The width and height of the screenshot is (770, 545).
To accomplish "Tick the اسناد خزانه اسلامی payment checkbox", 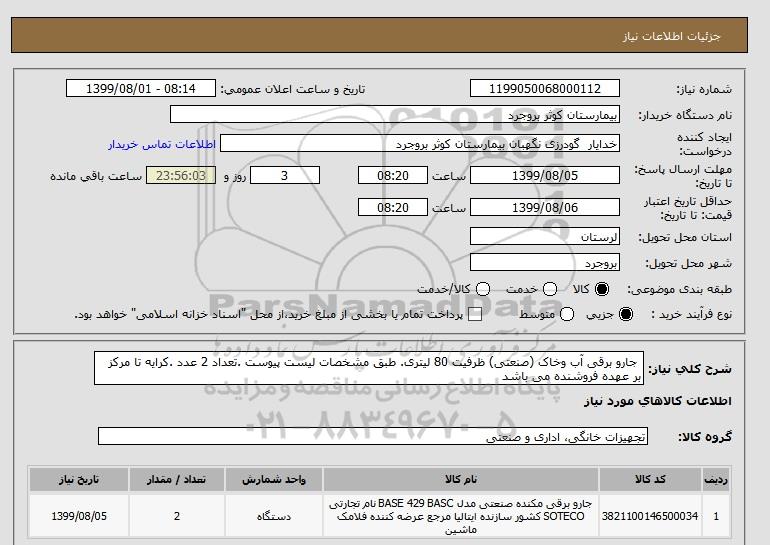I will [x=475, y=315].
